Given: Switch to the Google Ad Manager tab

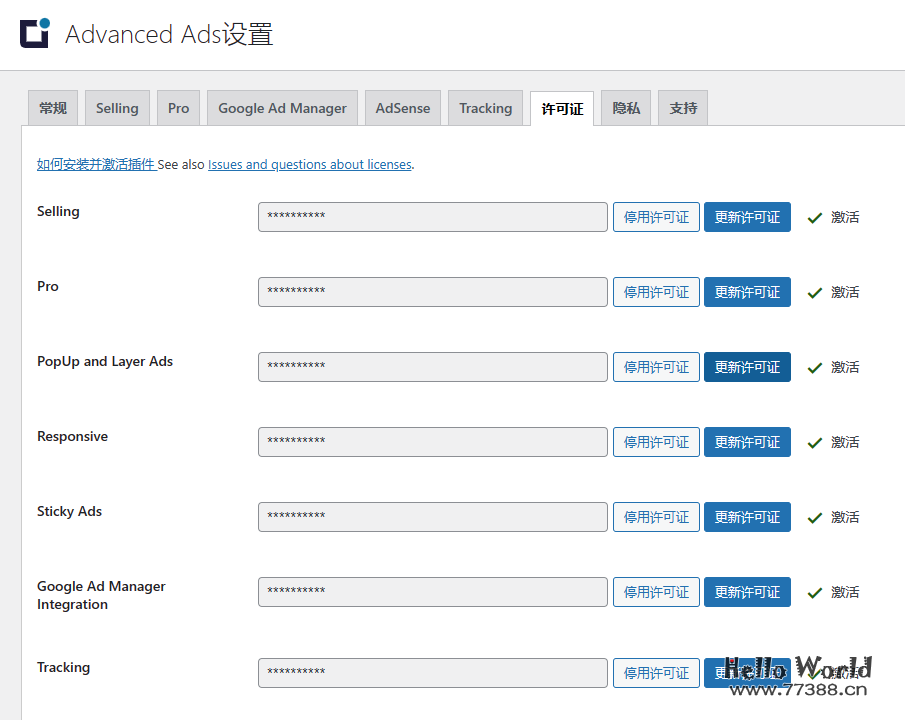Looking at the screenshot, I should [x=282, y=108].
